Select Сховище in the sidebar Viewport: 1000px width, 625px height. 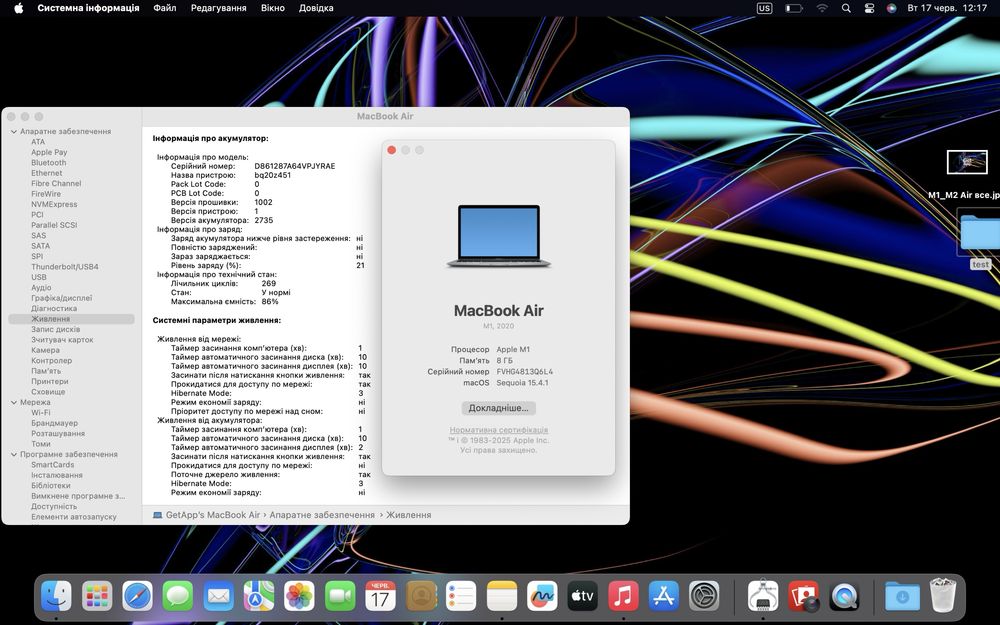tap(48, 392)
